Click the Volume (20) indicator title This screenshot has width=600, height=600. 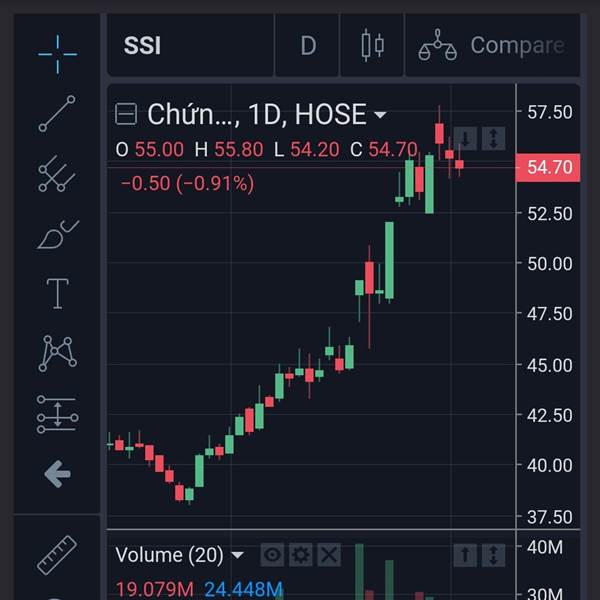[x=169, y=555]
